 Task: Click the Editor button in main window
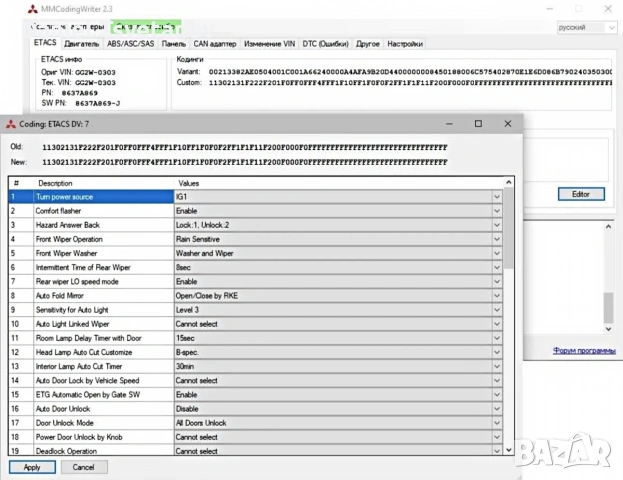click(581, 194)
